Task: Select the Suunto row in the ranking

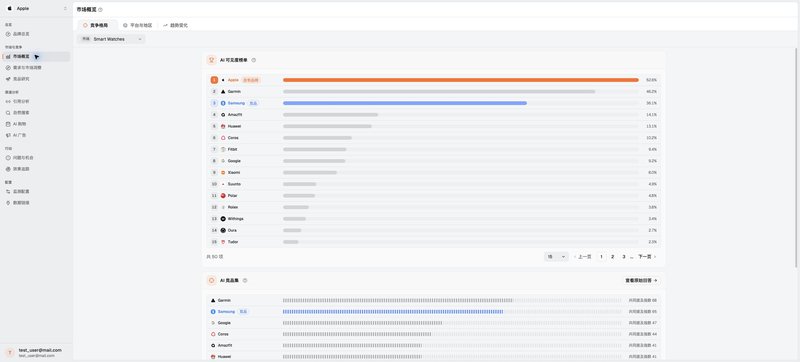Action: [434, 184]
